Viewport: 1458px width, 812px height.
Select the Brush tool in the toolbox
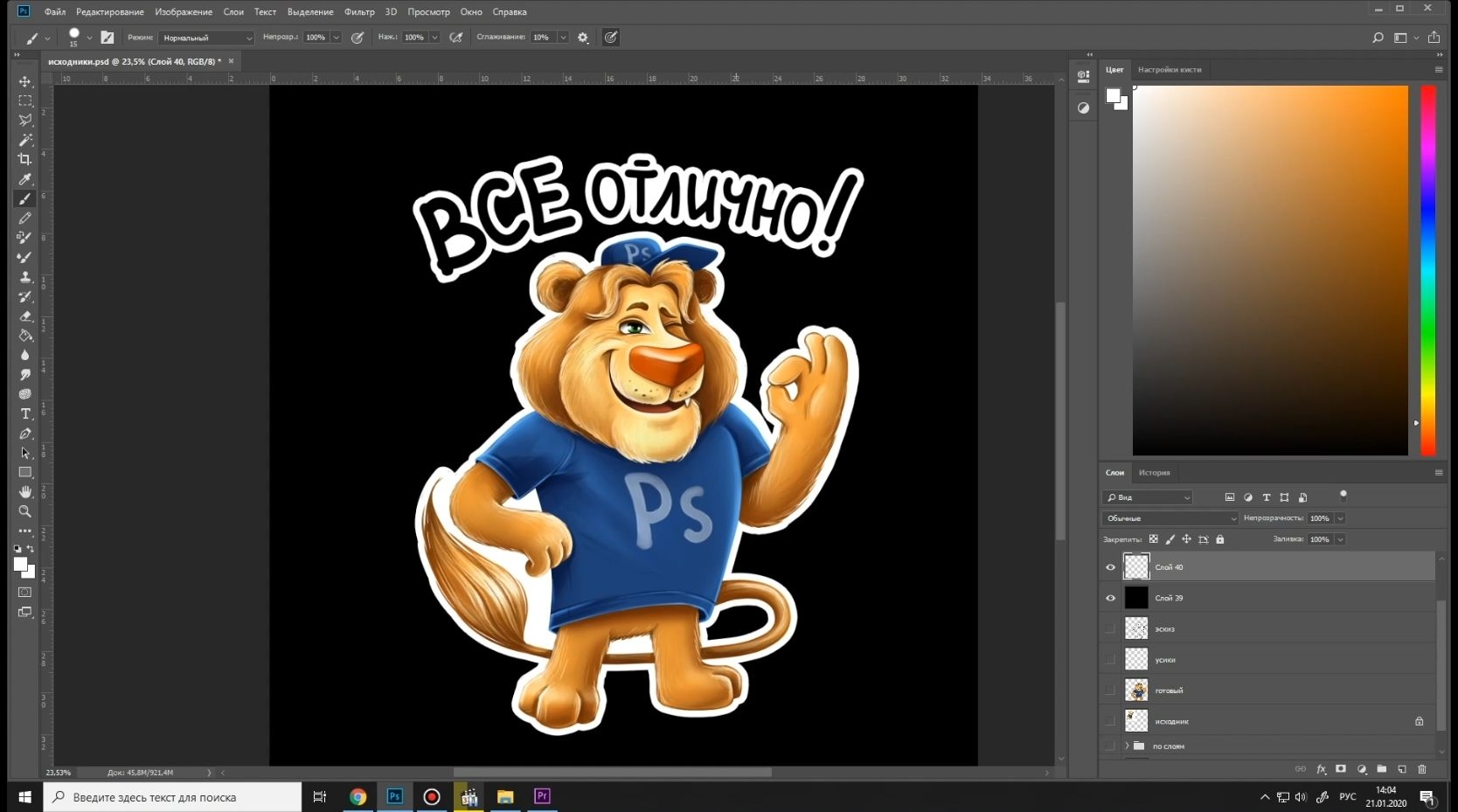(24, 198)
